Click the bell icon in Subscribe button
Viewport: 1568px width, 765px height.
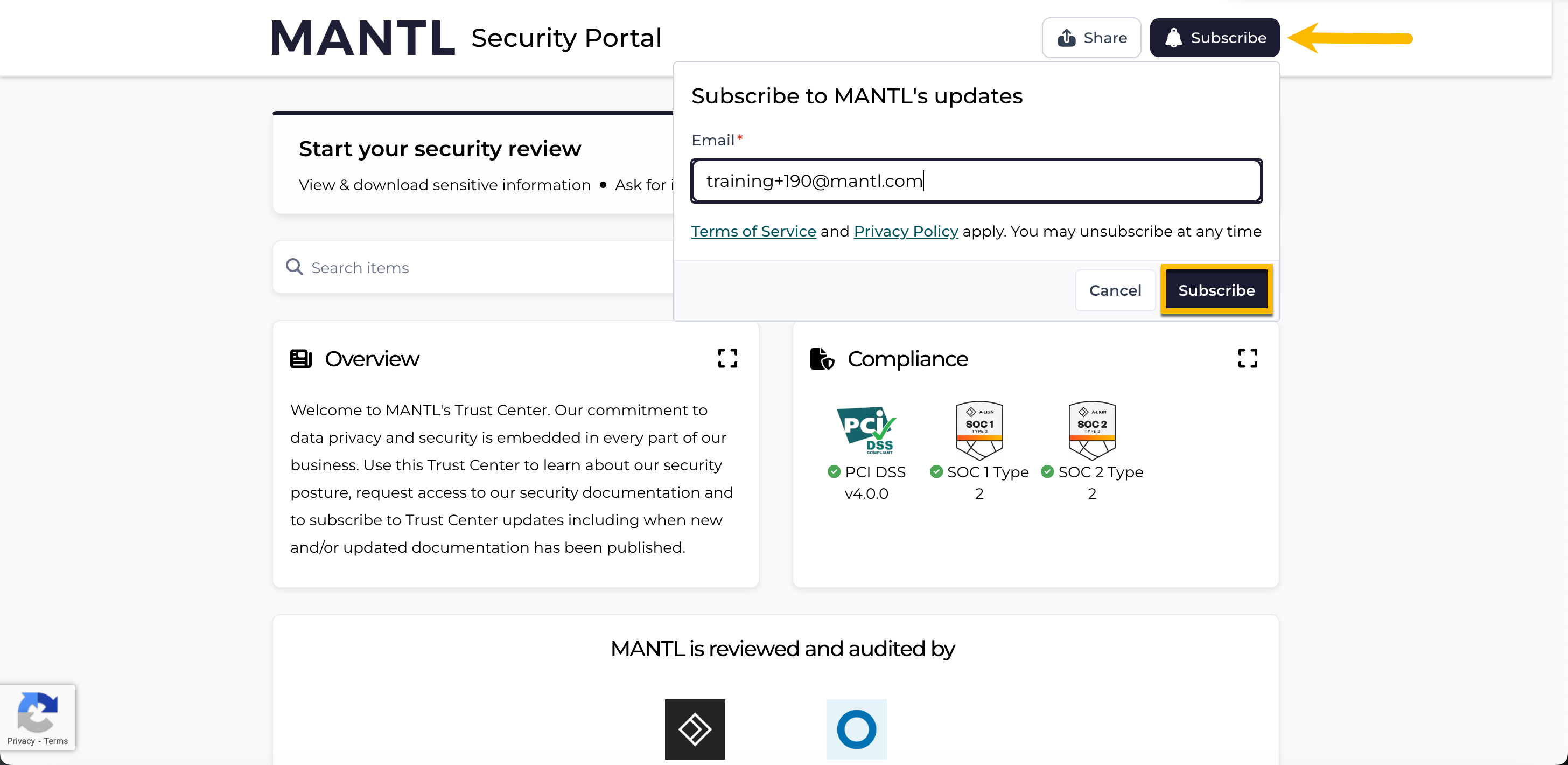click(x=1173, y=38)
